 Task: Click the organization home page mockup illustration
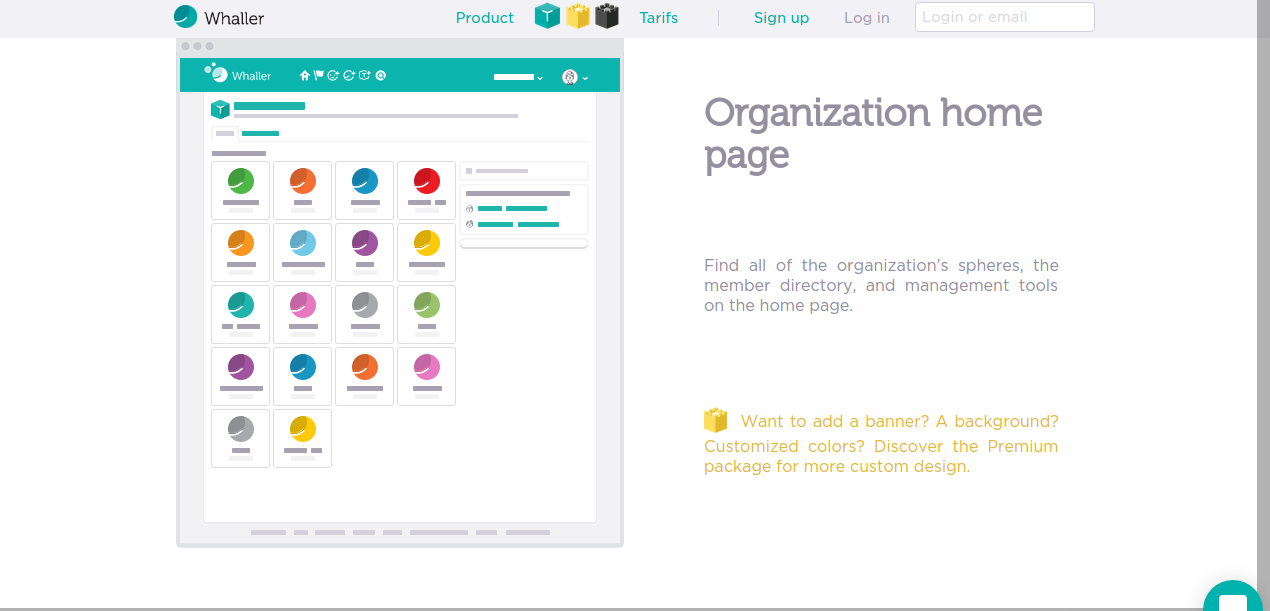[400, 293]
